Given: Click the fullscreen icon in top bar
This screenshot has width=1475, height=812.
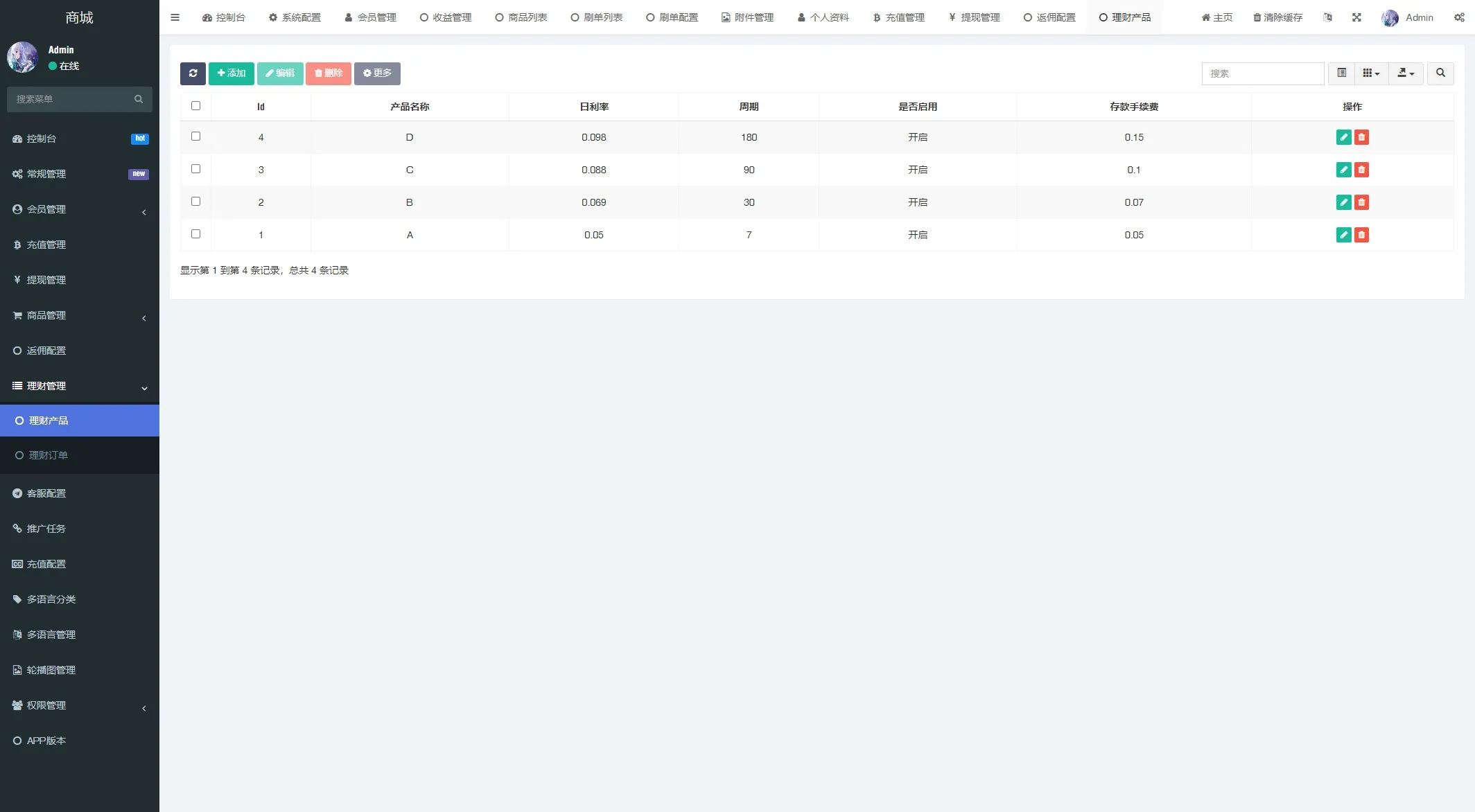Looking at the screenshot, I should click(x=1356, y=17).
